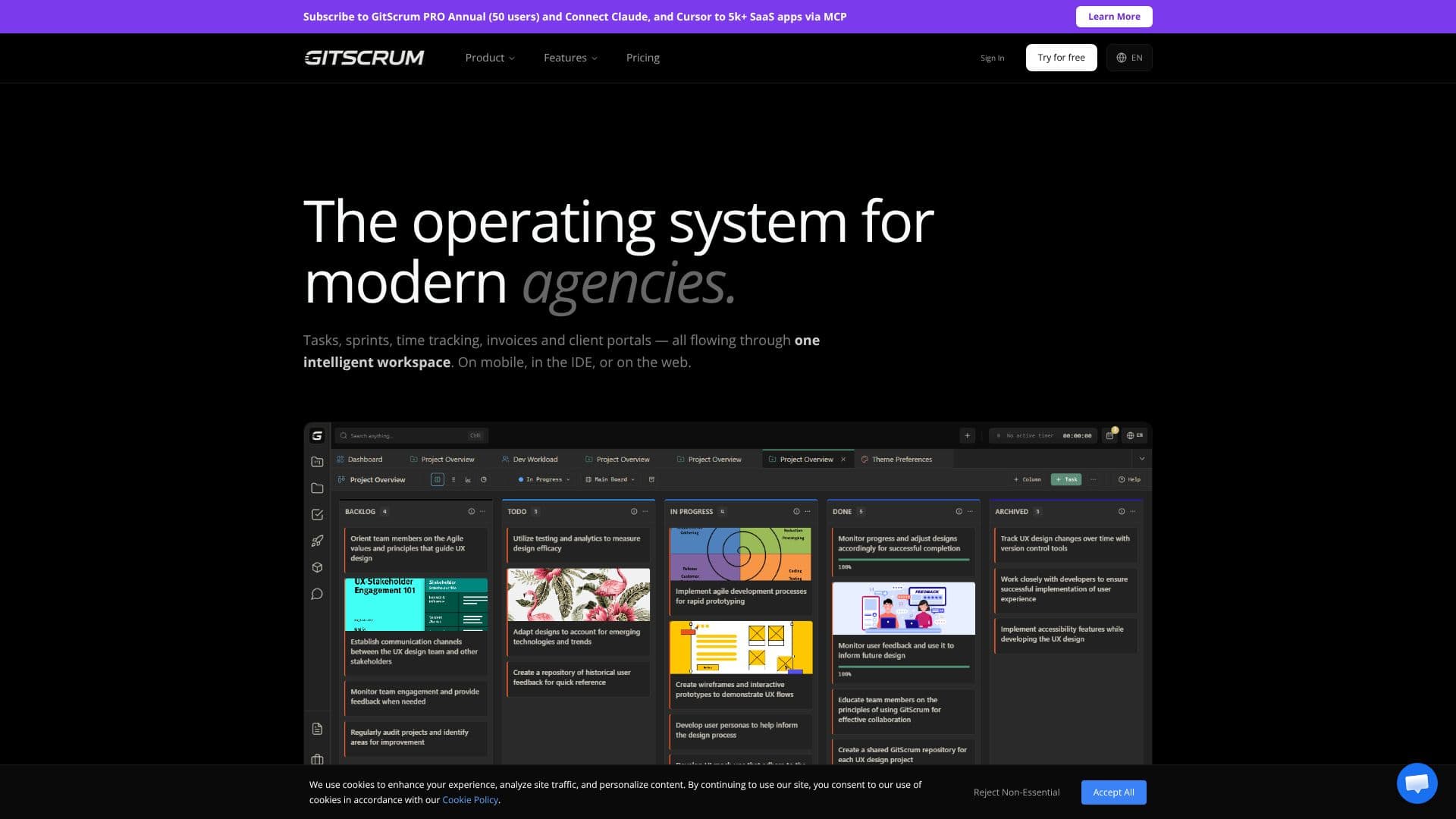Click the Sign In link

tap(992, 58)
